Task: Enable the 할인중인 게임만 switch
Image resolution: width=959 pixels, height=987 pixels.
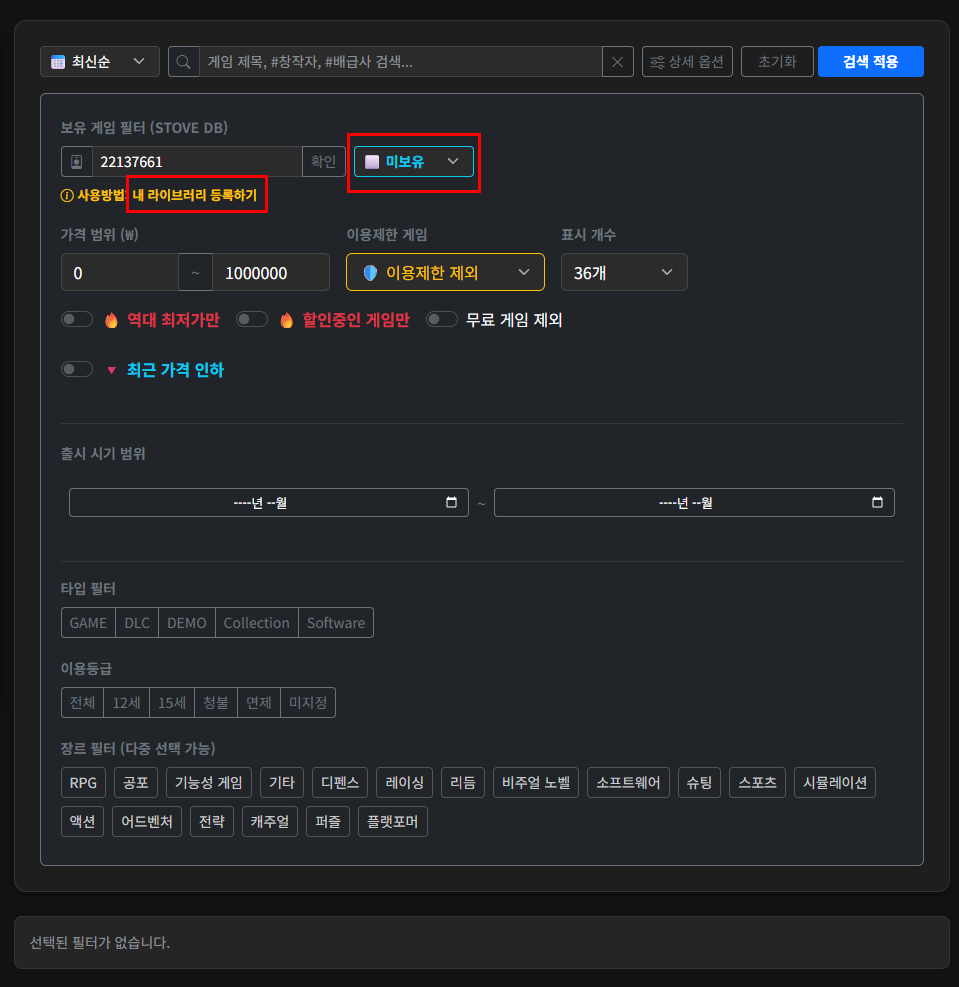Action: [x=252, y=320]
